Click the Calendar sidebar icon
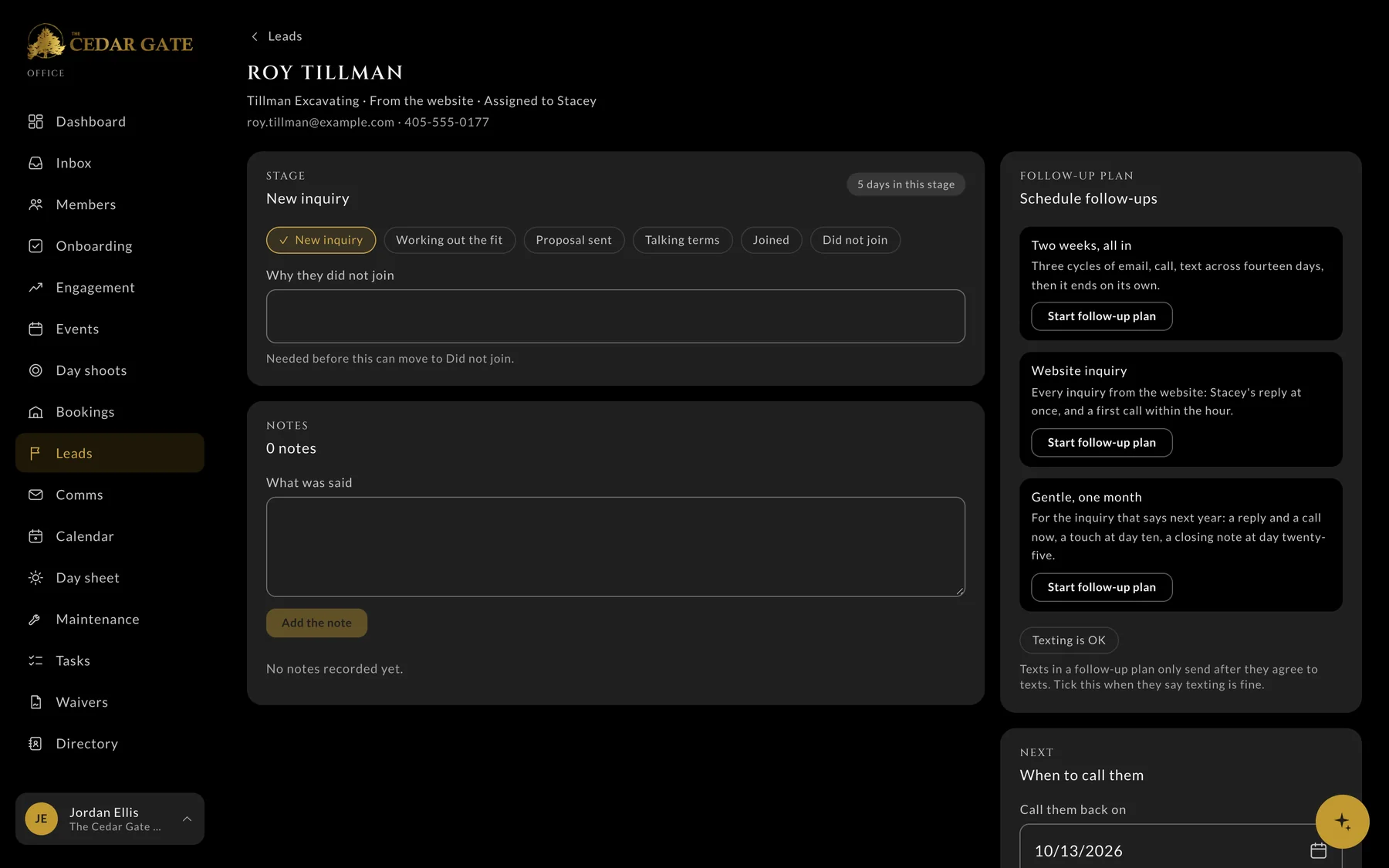This screenshot has height=868, width=1389. [35, 536]
